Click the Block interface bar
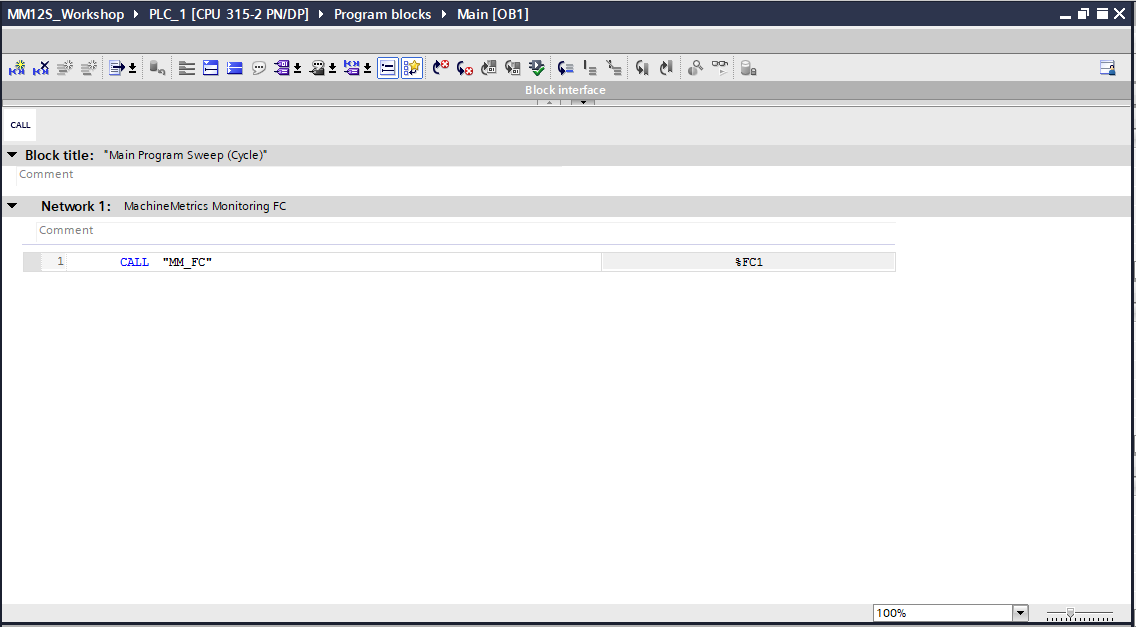The image size is (1136, 627). [x=565, y=90]
